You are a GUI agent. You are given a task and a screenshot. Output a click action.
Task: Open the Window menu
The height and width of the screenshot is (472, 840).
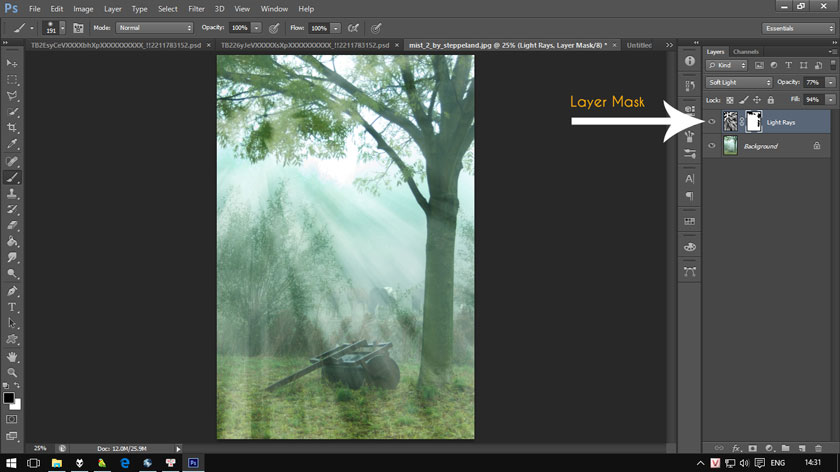point(274,9)
